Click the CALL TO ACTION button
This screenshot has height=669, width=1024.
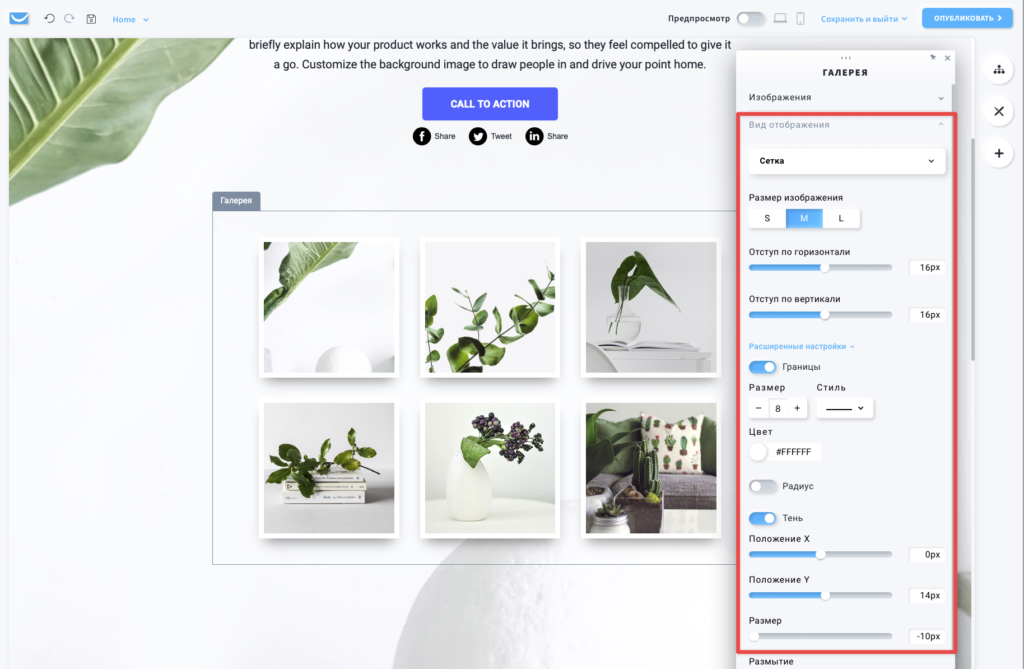pos(490,104)
